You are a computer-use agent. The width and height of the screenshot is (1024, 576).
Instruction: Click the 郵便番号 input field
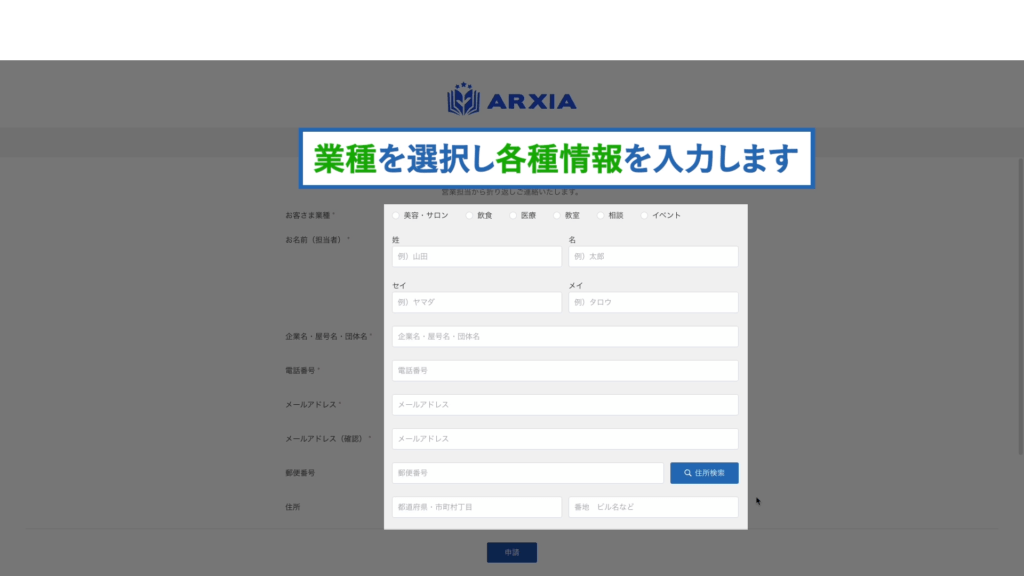click(x=528, y=473)
